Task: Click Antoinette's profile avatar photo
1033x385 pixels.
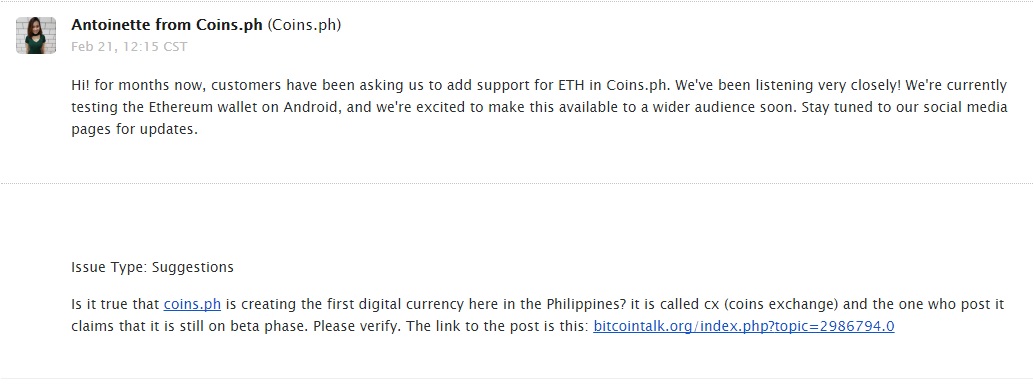Action: pos(36,36)
